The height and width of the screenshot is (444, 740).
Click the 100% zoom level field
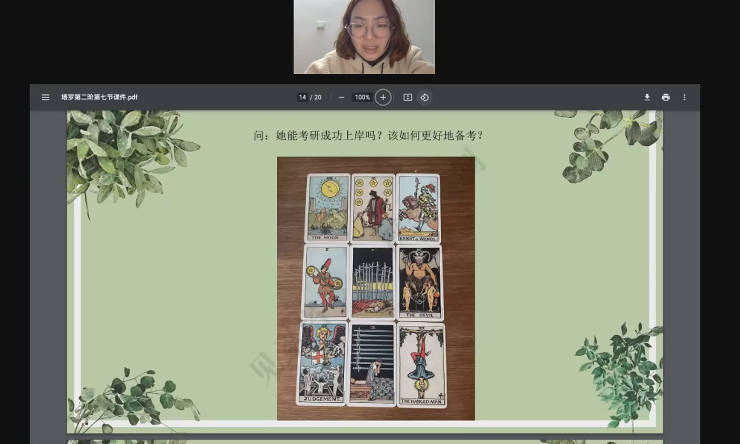(x=362, y=97)
